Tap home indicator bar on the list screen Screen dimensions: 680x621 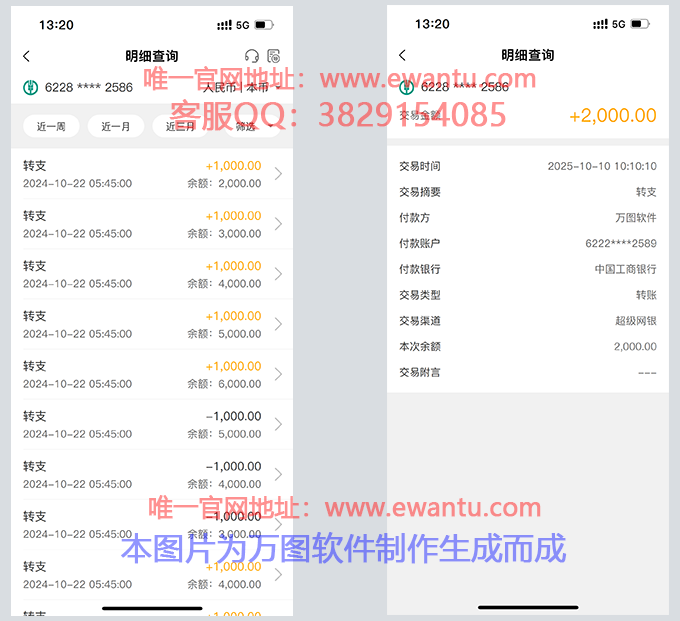[x=152, y=608]
